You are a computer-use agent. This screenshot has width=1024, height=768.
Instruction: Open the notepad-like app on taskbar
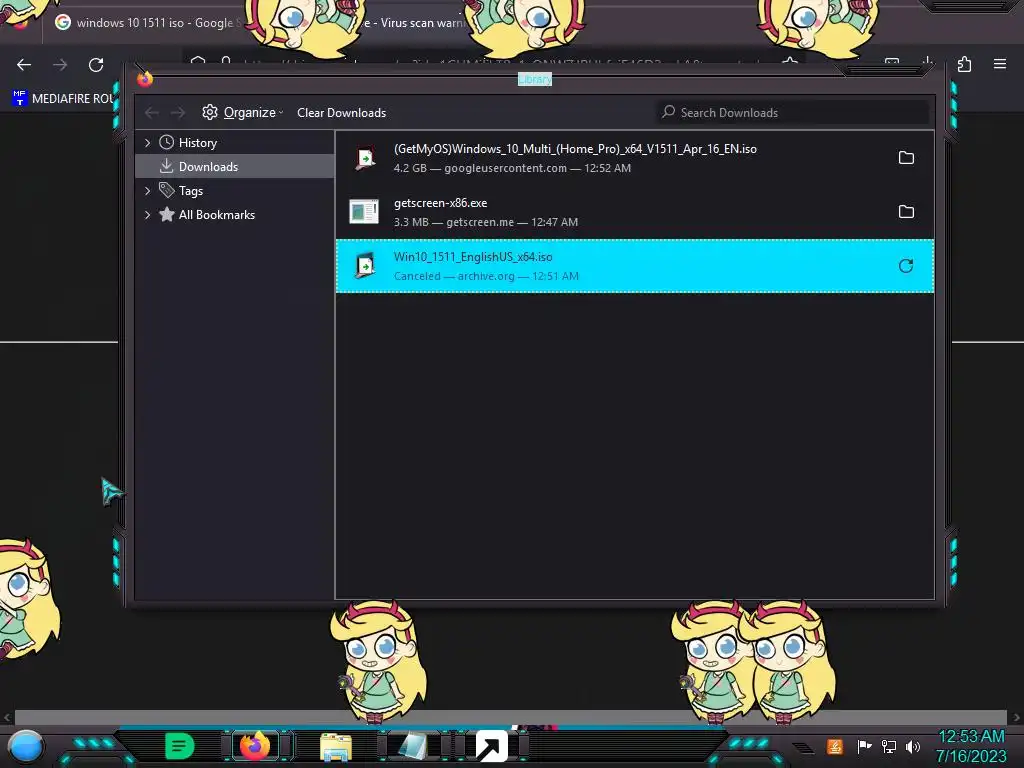click(x=413, y=746)
